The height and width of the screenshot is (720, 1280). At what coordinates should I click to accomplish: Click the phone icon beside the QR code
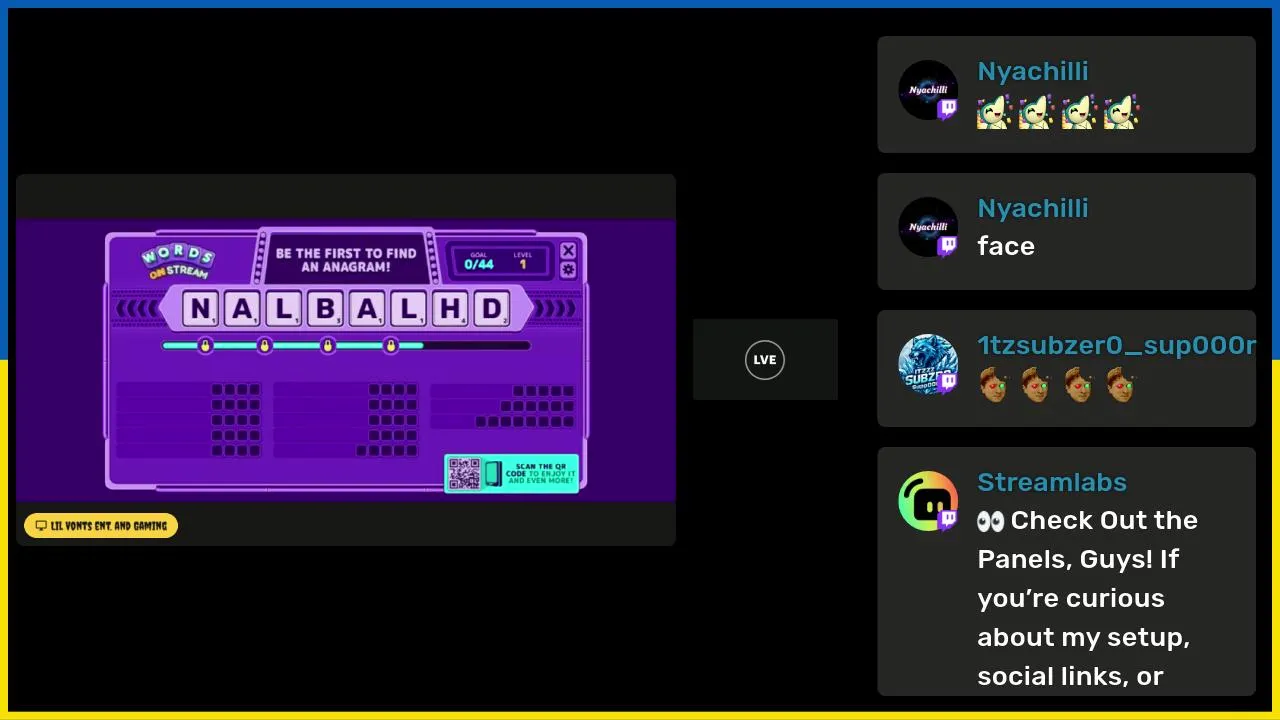click(493, 474)
